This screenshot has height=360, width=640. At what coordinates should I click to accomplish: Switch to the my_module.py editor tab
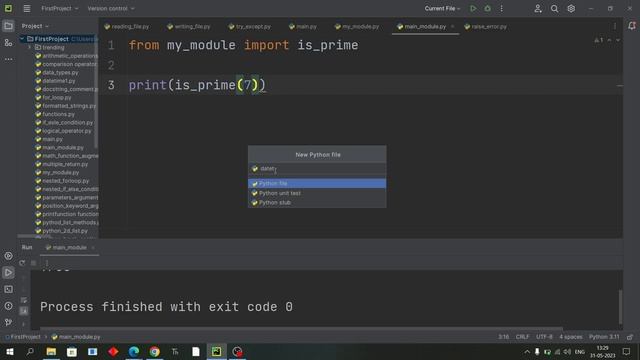357,27
